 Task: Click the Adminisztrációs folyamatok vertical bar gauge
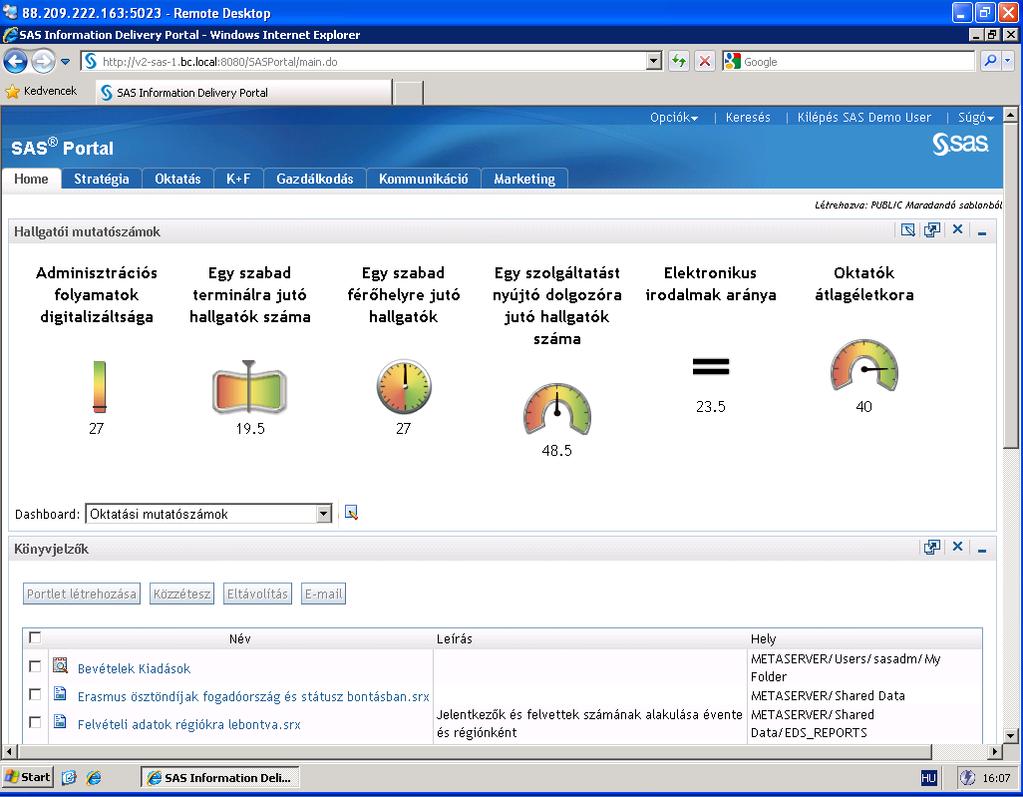pyautogui.click(x=99, y=387)
